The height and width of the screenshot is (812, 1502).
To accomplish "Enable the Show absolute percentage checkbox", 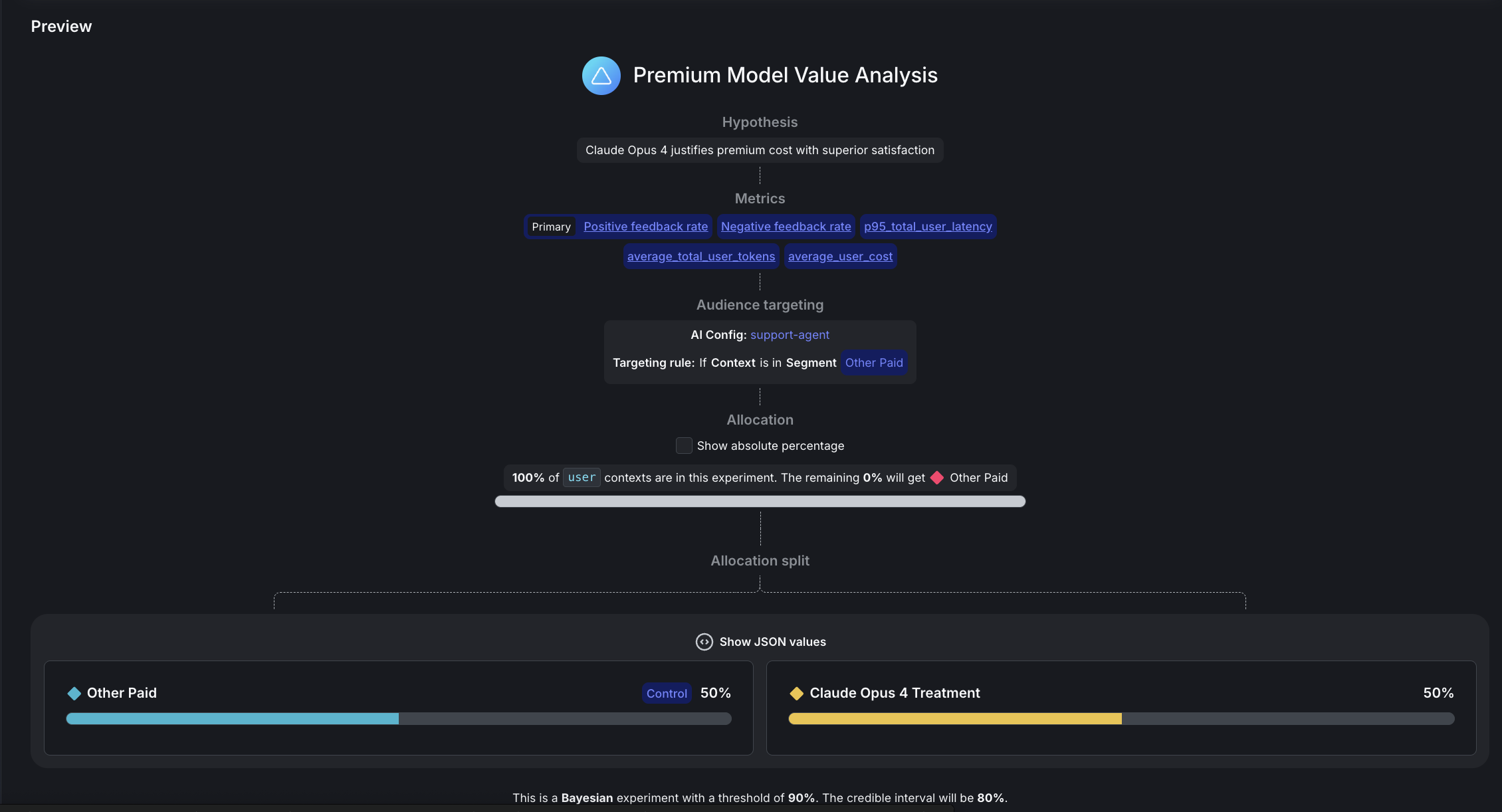I will coord(684,445).
